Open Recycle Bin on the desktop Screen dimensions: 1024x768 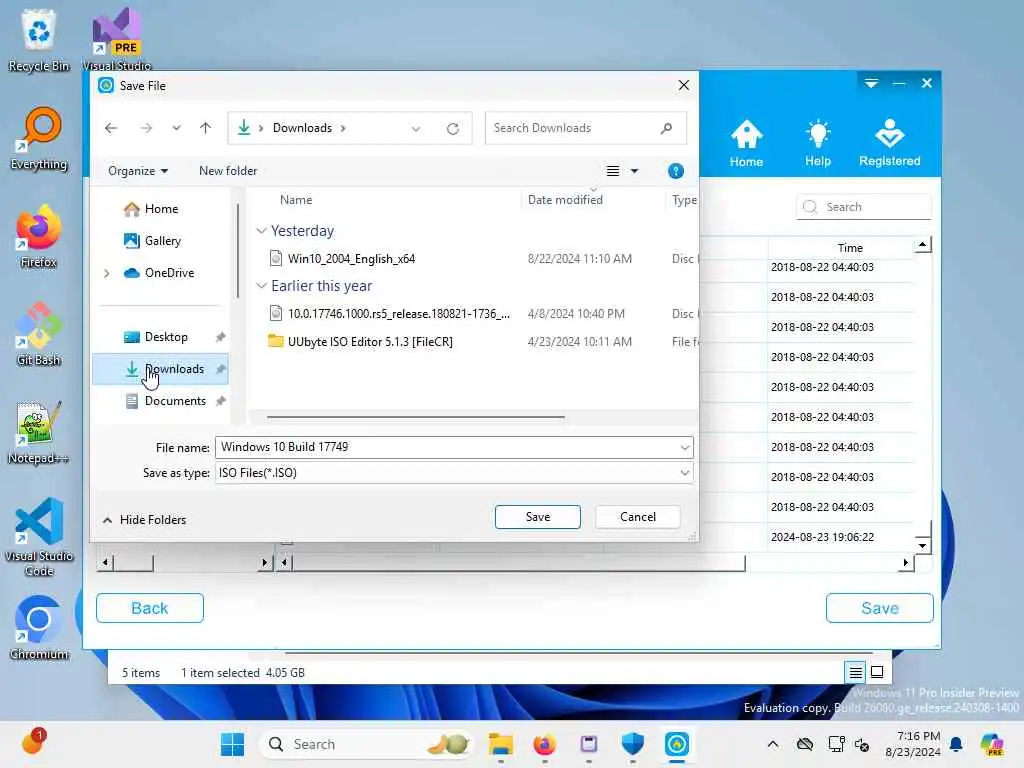click(39, 40)
